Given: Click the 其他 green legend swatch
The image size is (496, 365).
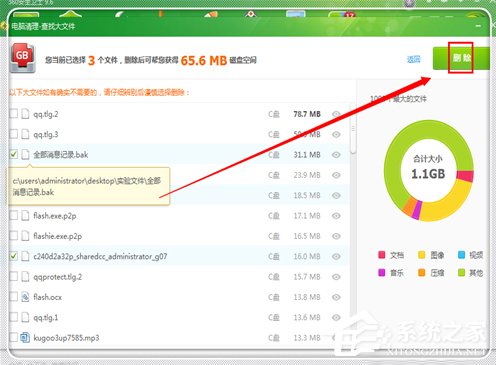Looking at the screenshot, I should point(462,273).
